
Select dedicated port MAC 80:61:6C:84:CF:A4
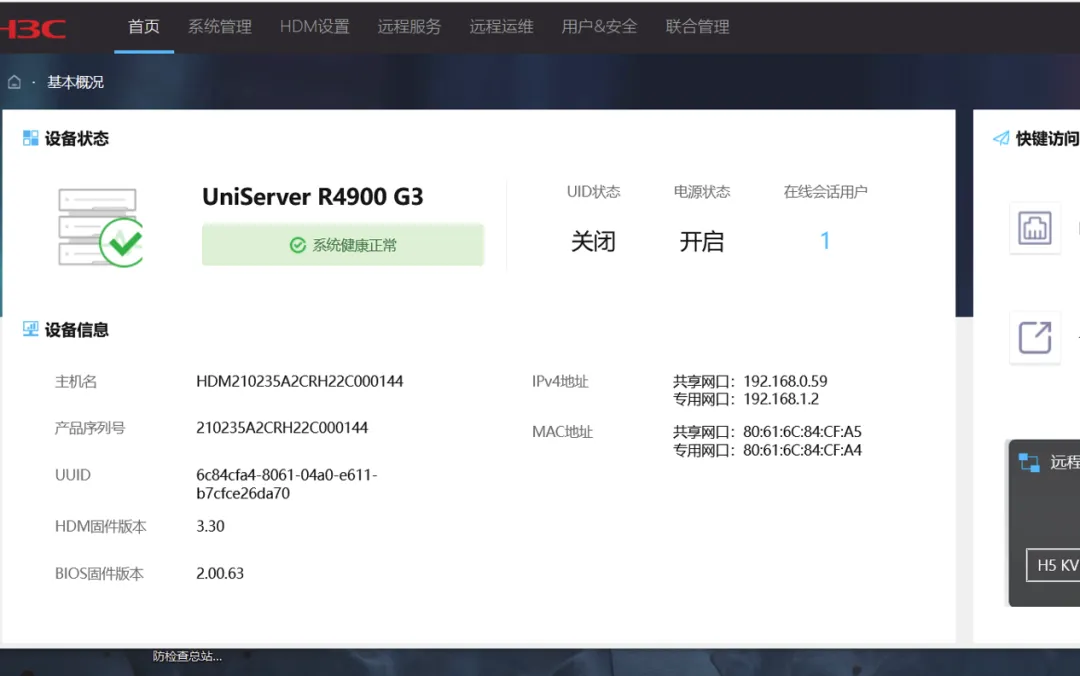[x=802, y=450]
